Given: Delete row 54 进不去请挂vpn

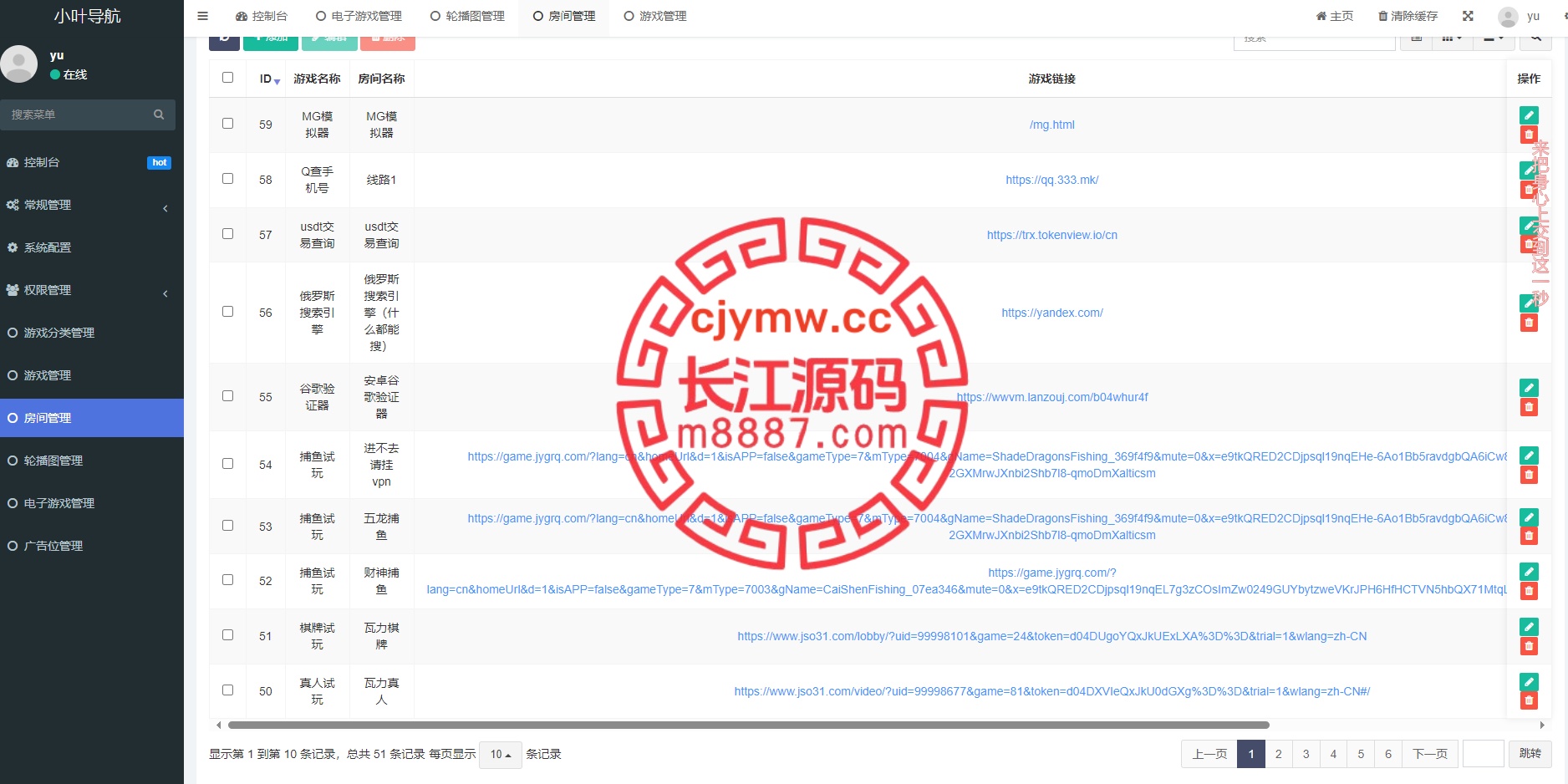Looking at the screenshot, I should point(1529,475).
